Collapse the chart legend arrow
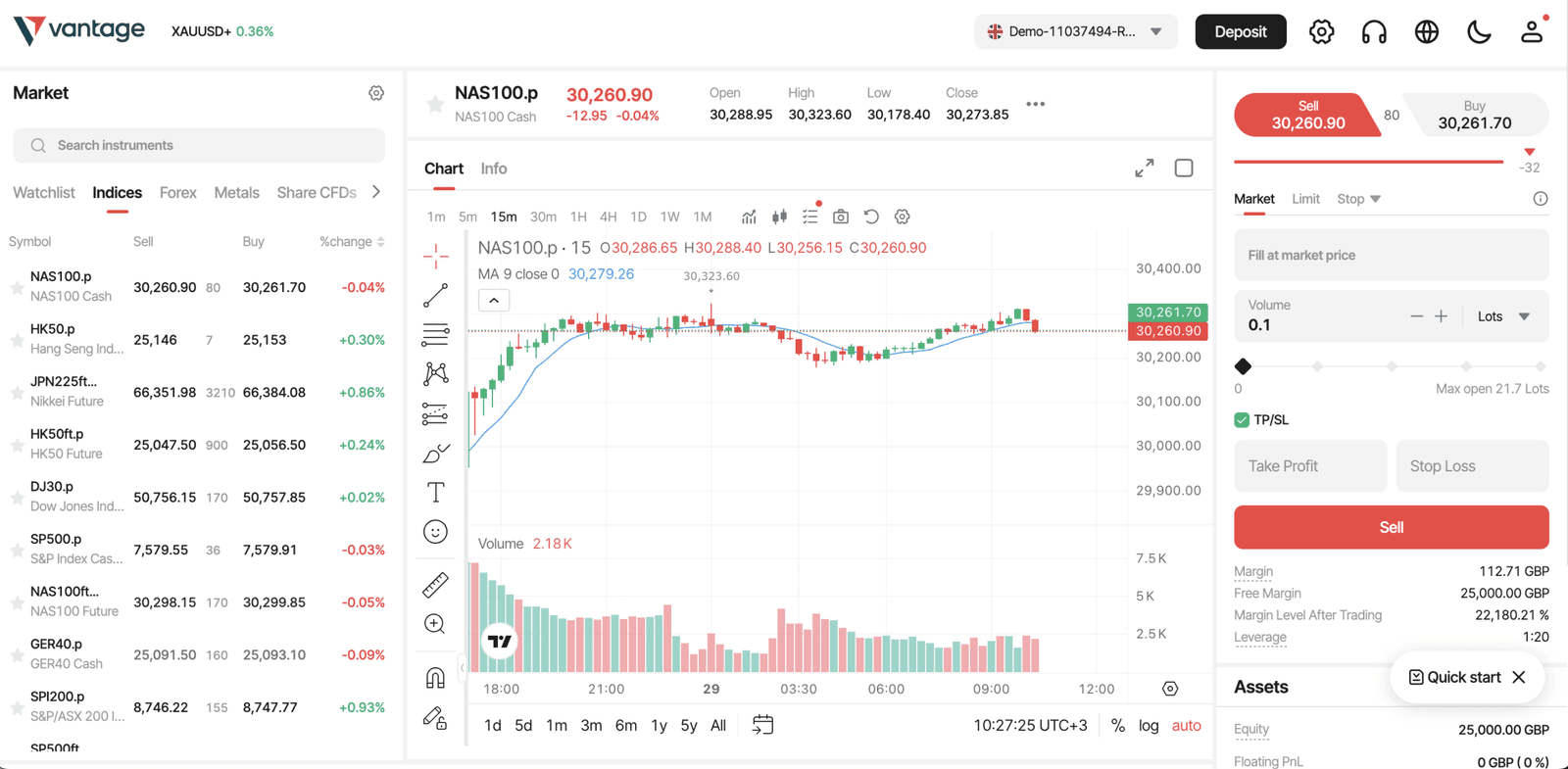 494,301
